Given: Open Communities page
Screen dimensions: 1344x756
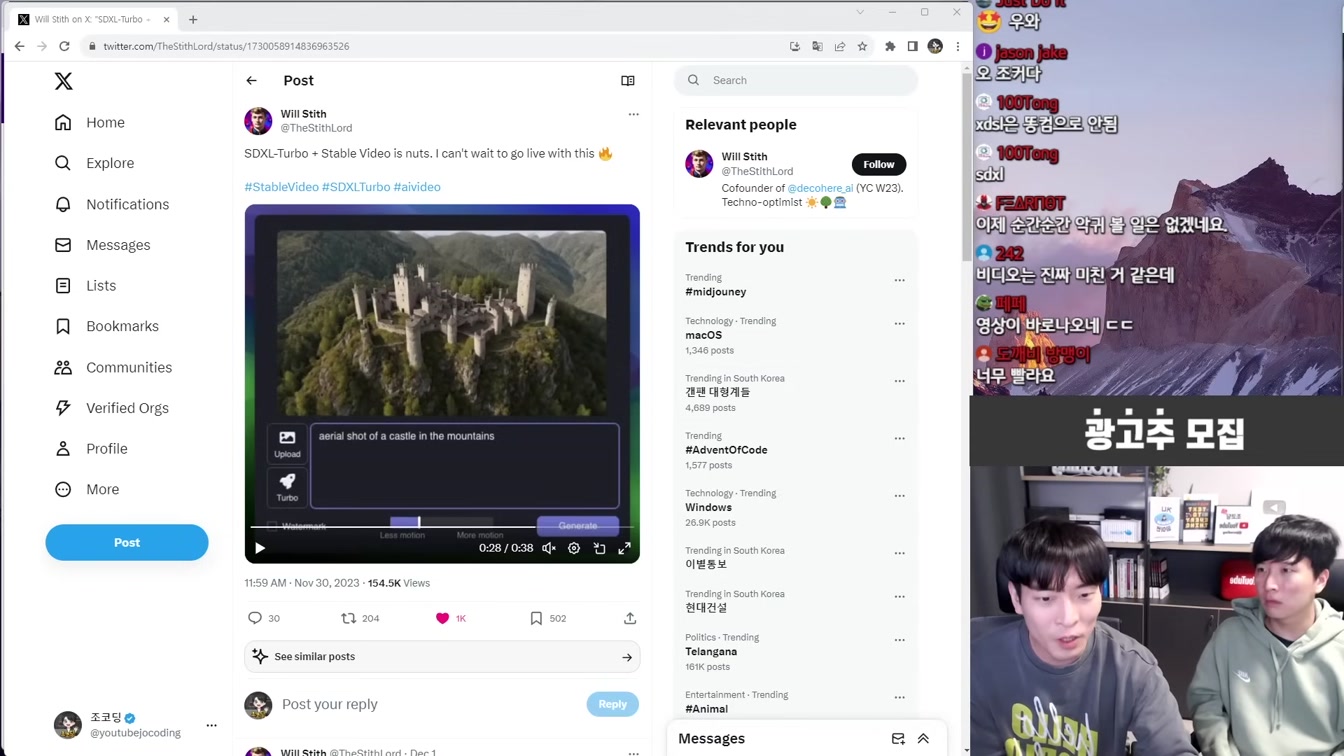Looking at the screenshot, I should pyautogui.click(x=113, y=367).
